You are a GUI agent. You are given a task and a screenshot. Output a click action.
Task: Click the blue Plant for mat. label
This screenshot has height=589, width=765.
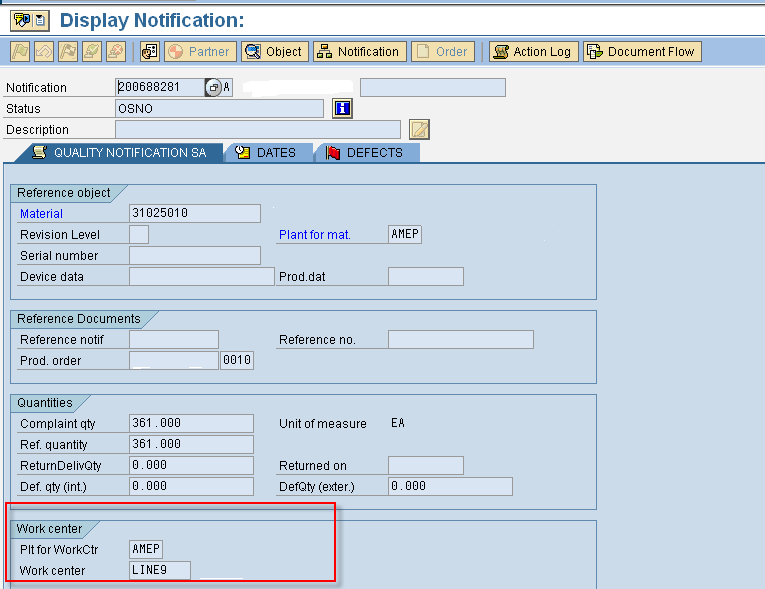[315, 235]
